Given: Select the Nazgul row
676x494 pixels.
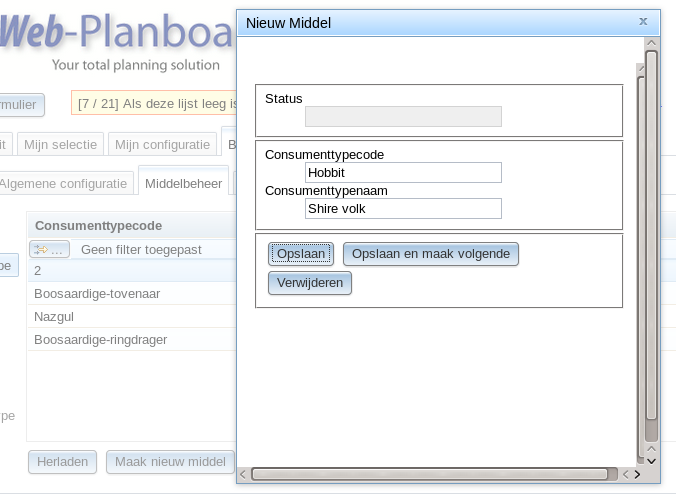Looking at the screenshot, I should tap(132, 317).
